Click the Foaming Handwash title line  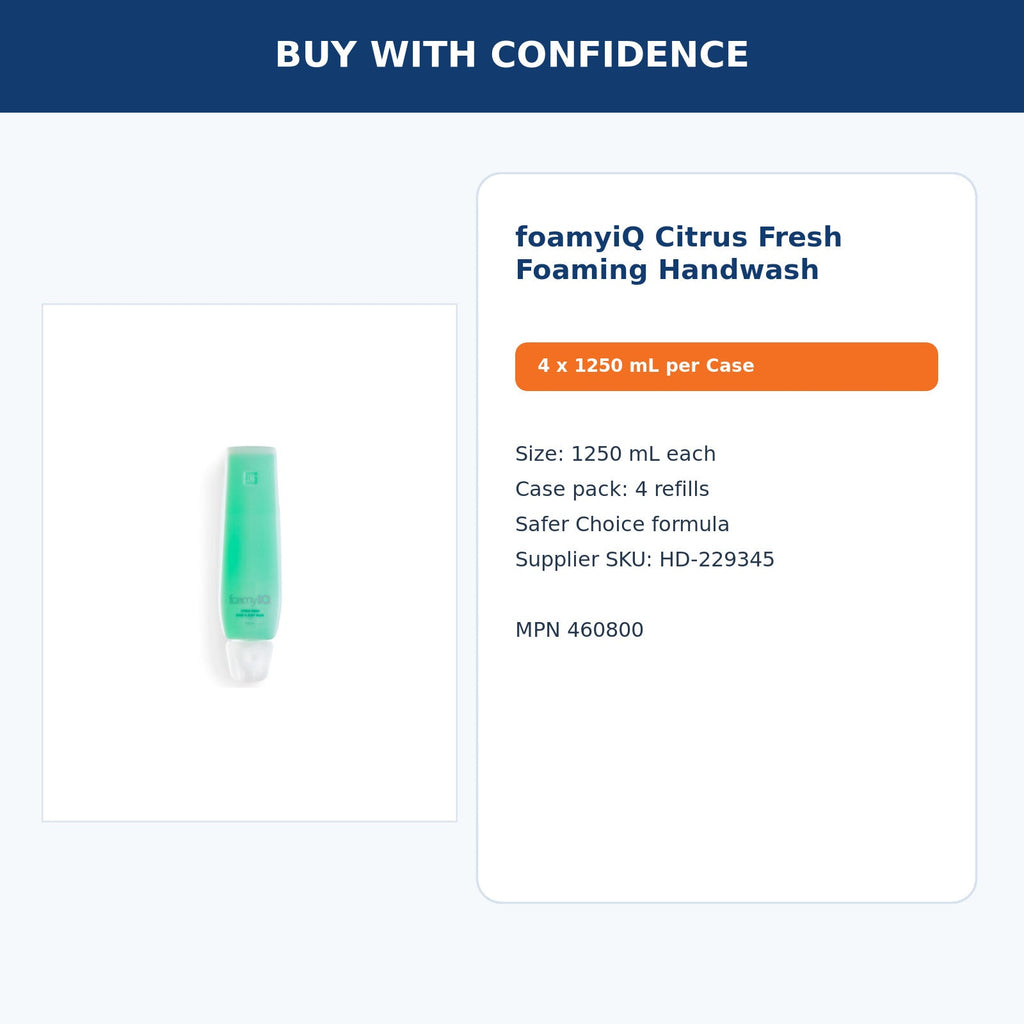[x=667, y=270]
